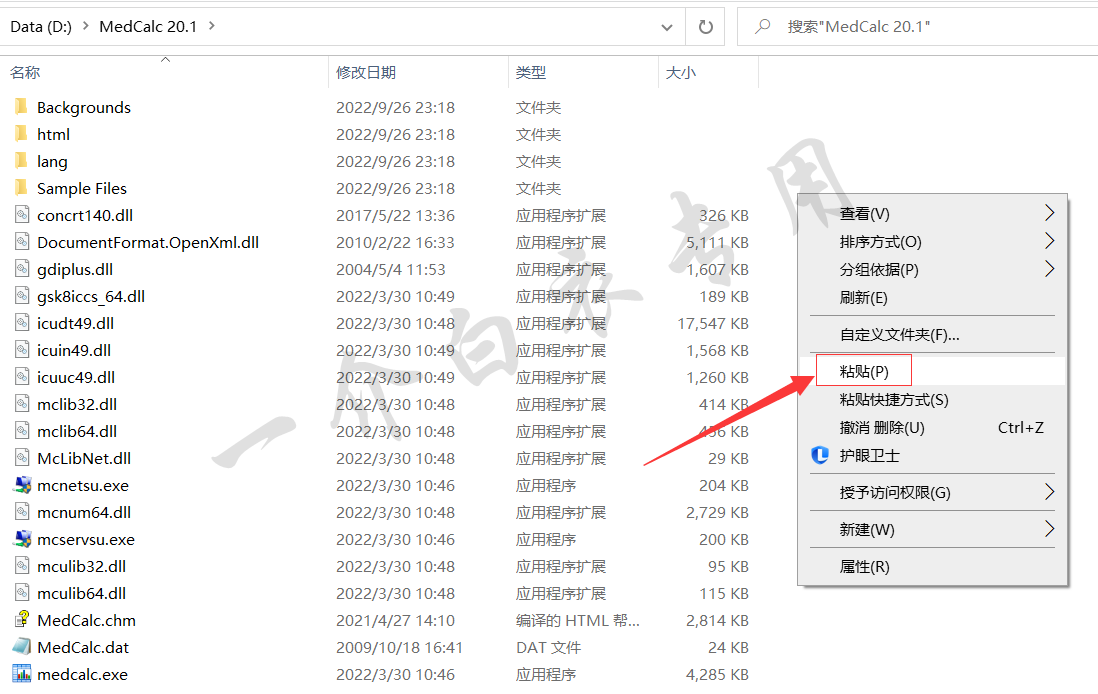Click the MedCalc.dat file icon

tap(22, 646)
